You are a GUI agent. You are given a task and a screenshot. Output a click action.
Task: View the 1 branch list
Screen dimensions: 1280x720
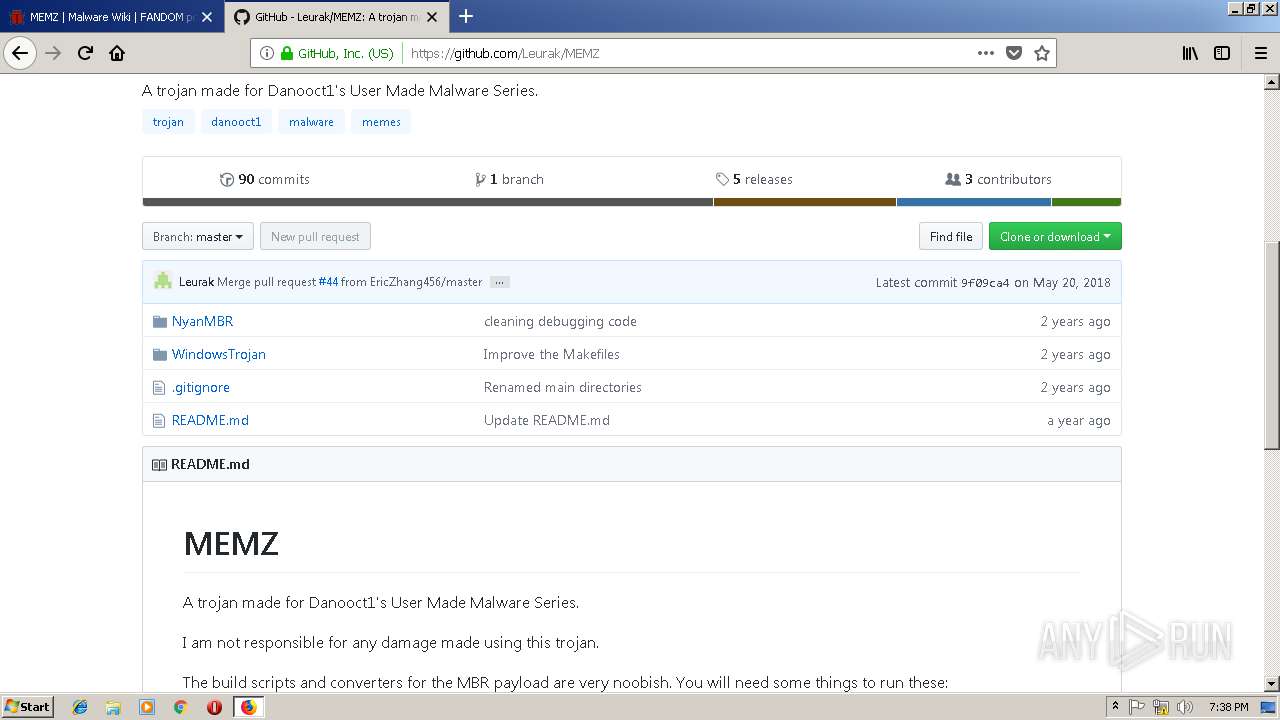coord(510,179)
